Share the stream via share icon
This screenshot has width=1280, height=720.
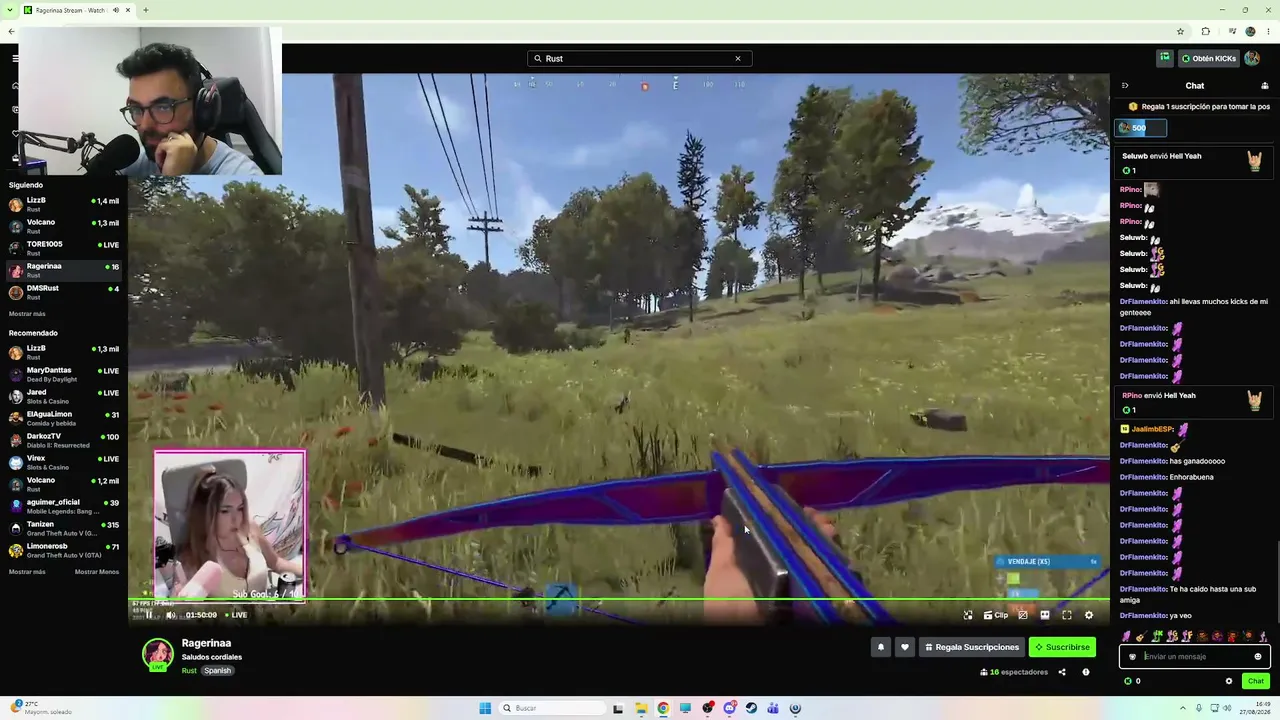point(1062,672)
